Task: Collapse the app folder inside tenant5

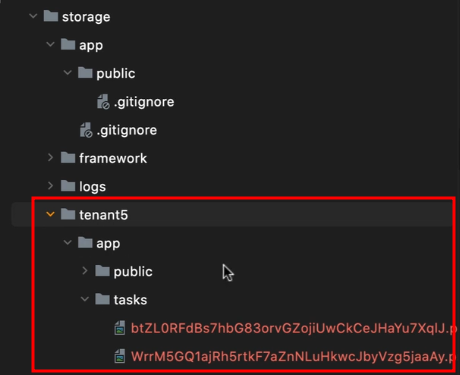Action: (x=68, y=242)
